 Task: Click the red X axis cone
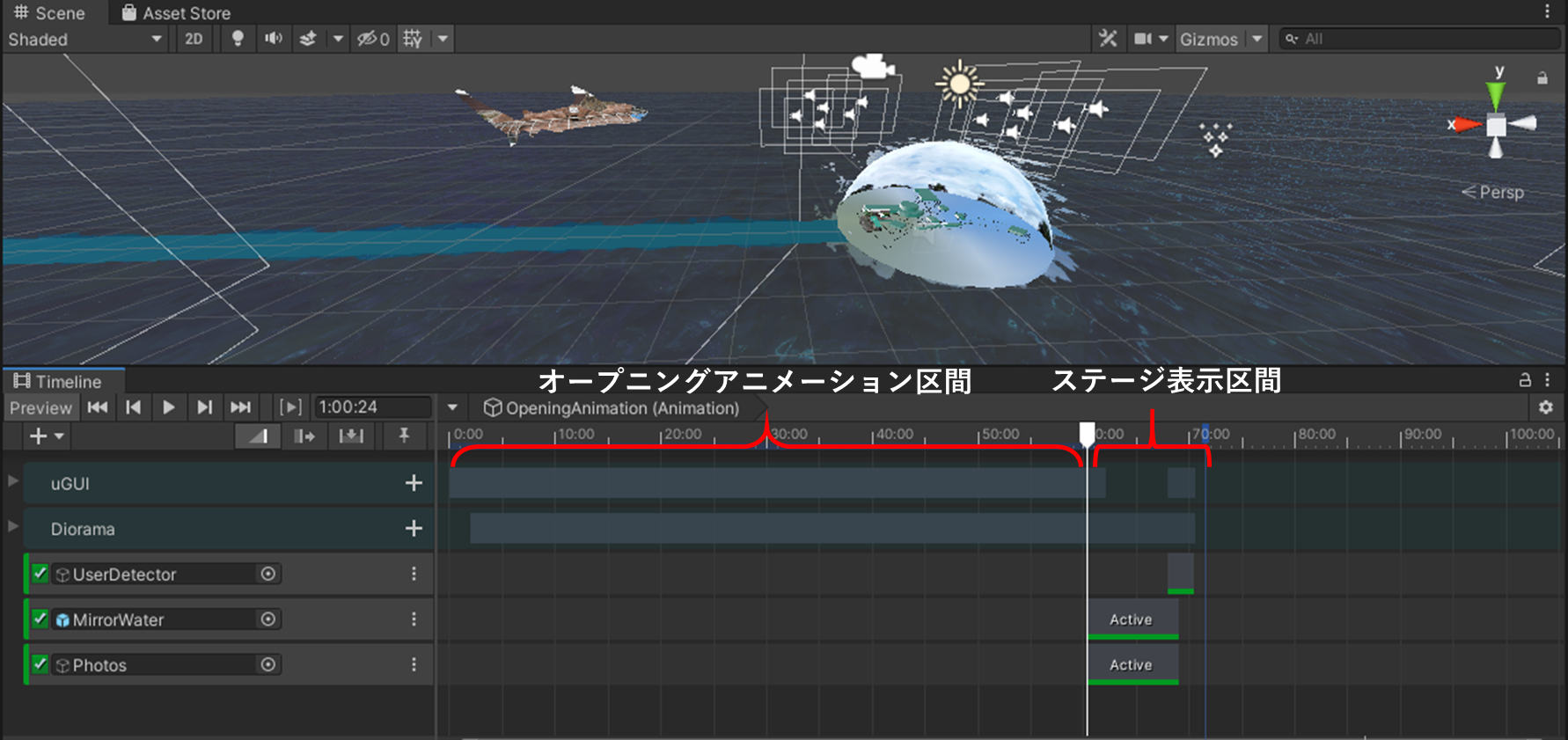tap(1467, 125)
